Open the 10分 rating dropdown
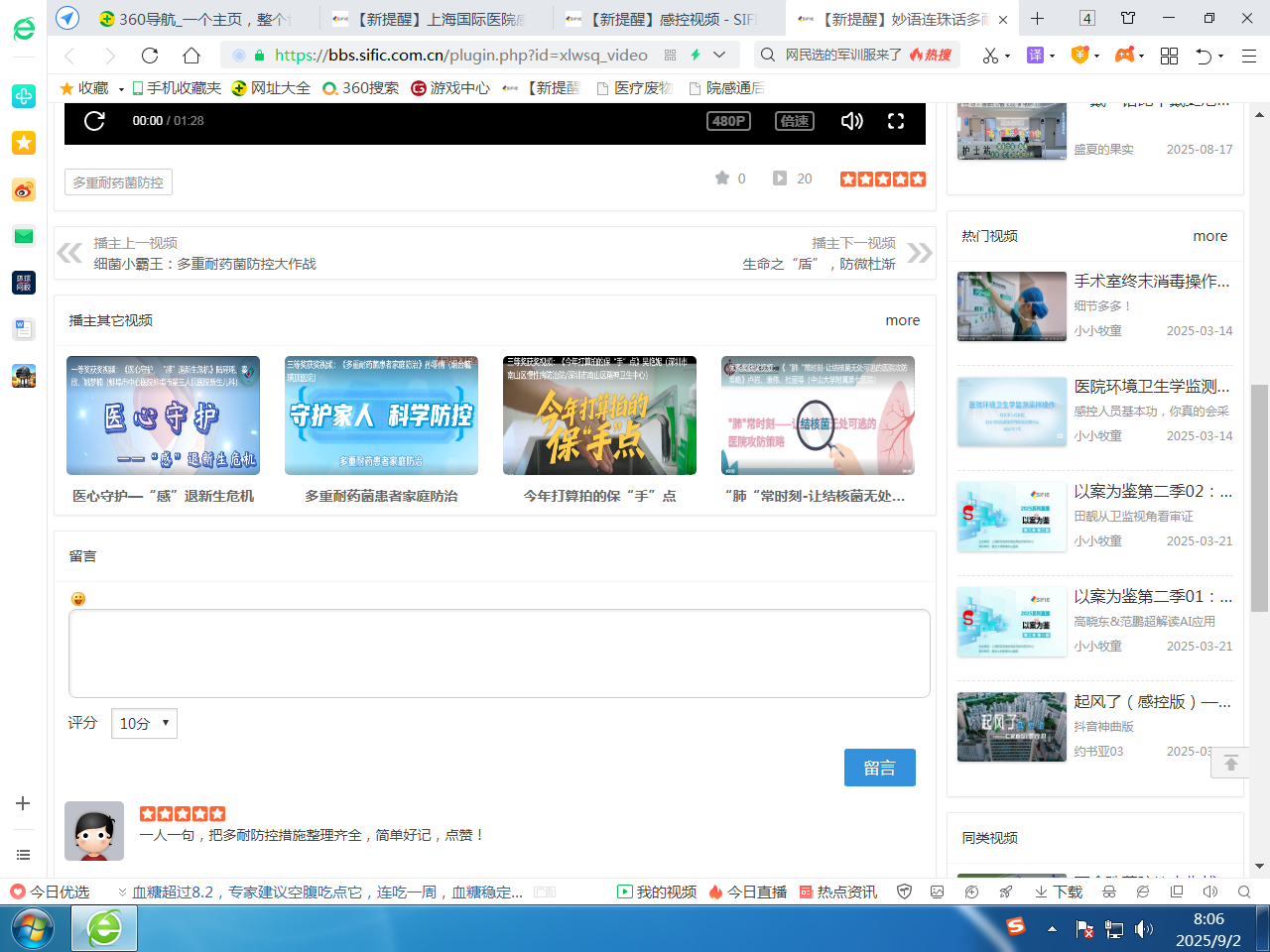1270x952 pixels. pyautogui.click(x=144, y=723)
